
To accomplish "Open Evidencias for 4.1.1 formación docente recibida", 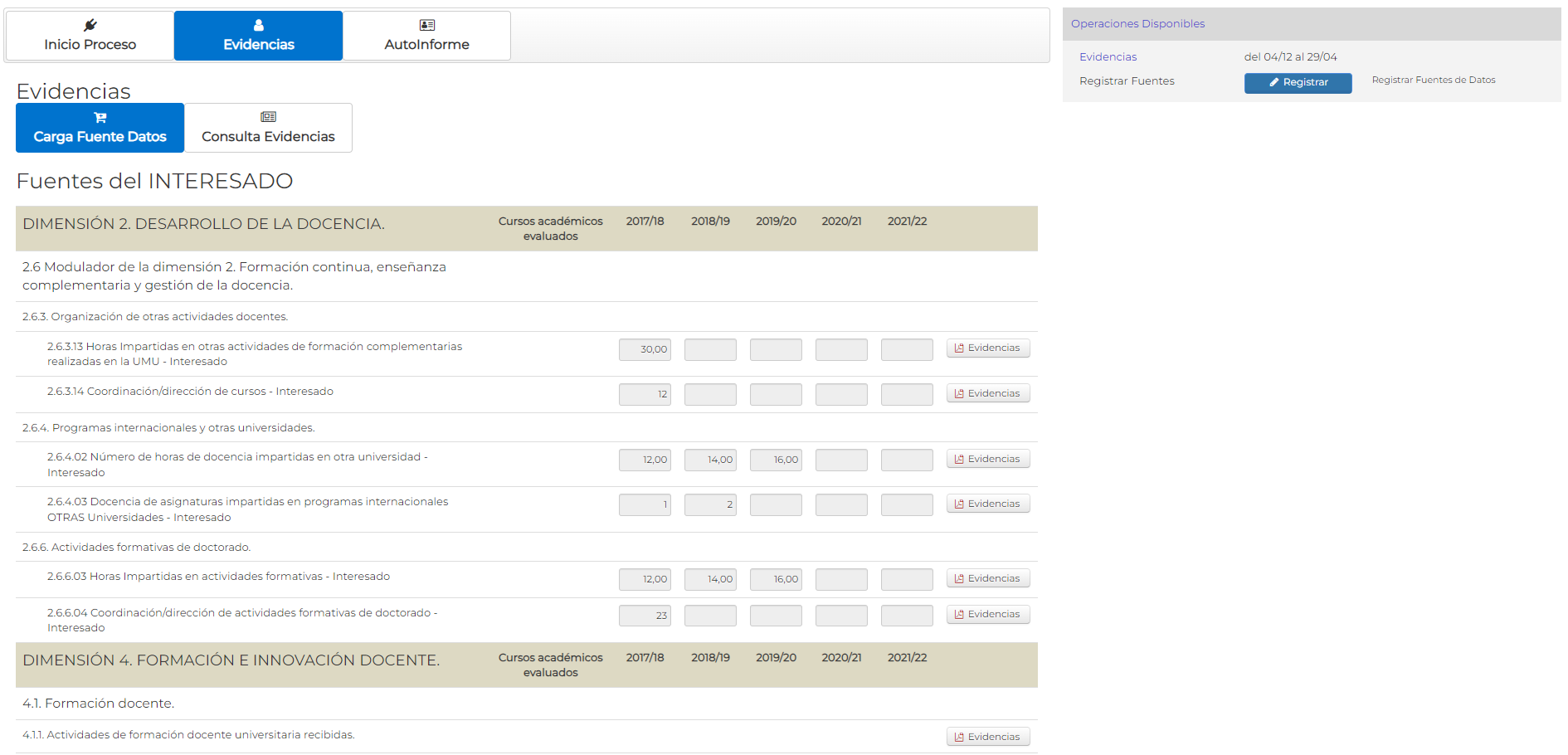I will pyautogui.click(x=988, y=737).
